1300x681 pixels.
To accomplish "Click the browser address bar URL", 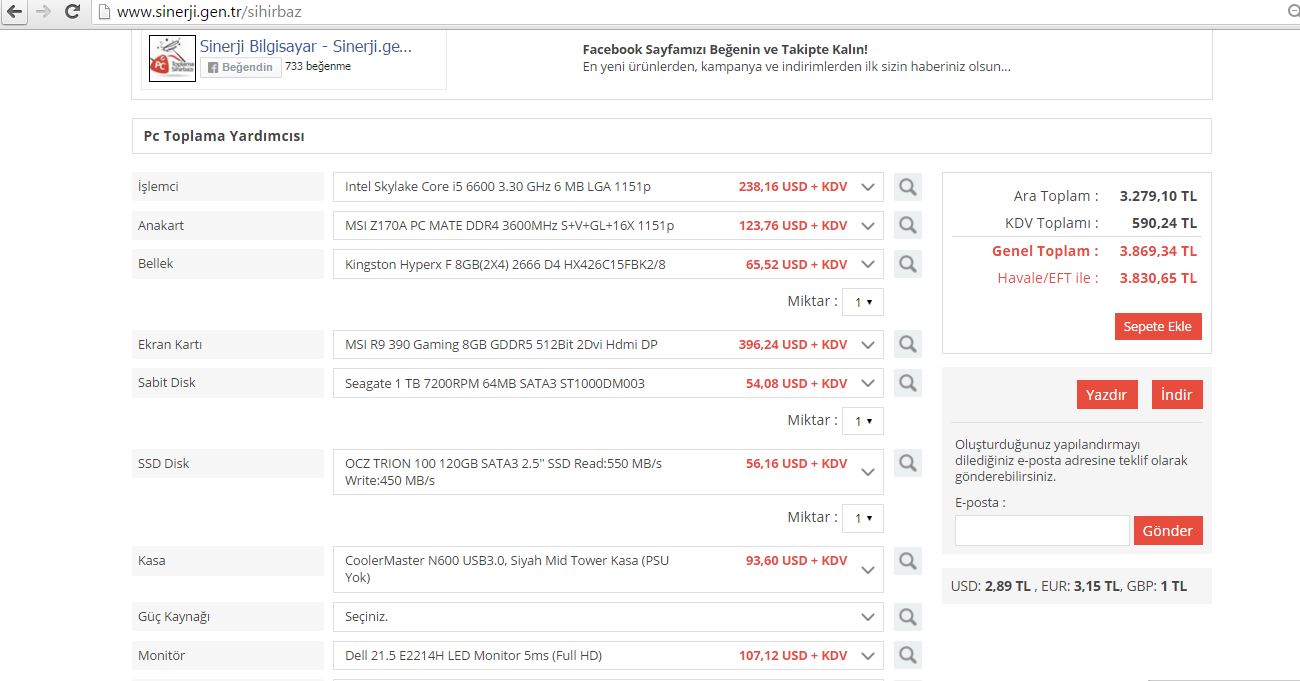I will [x=209, y=12].
